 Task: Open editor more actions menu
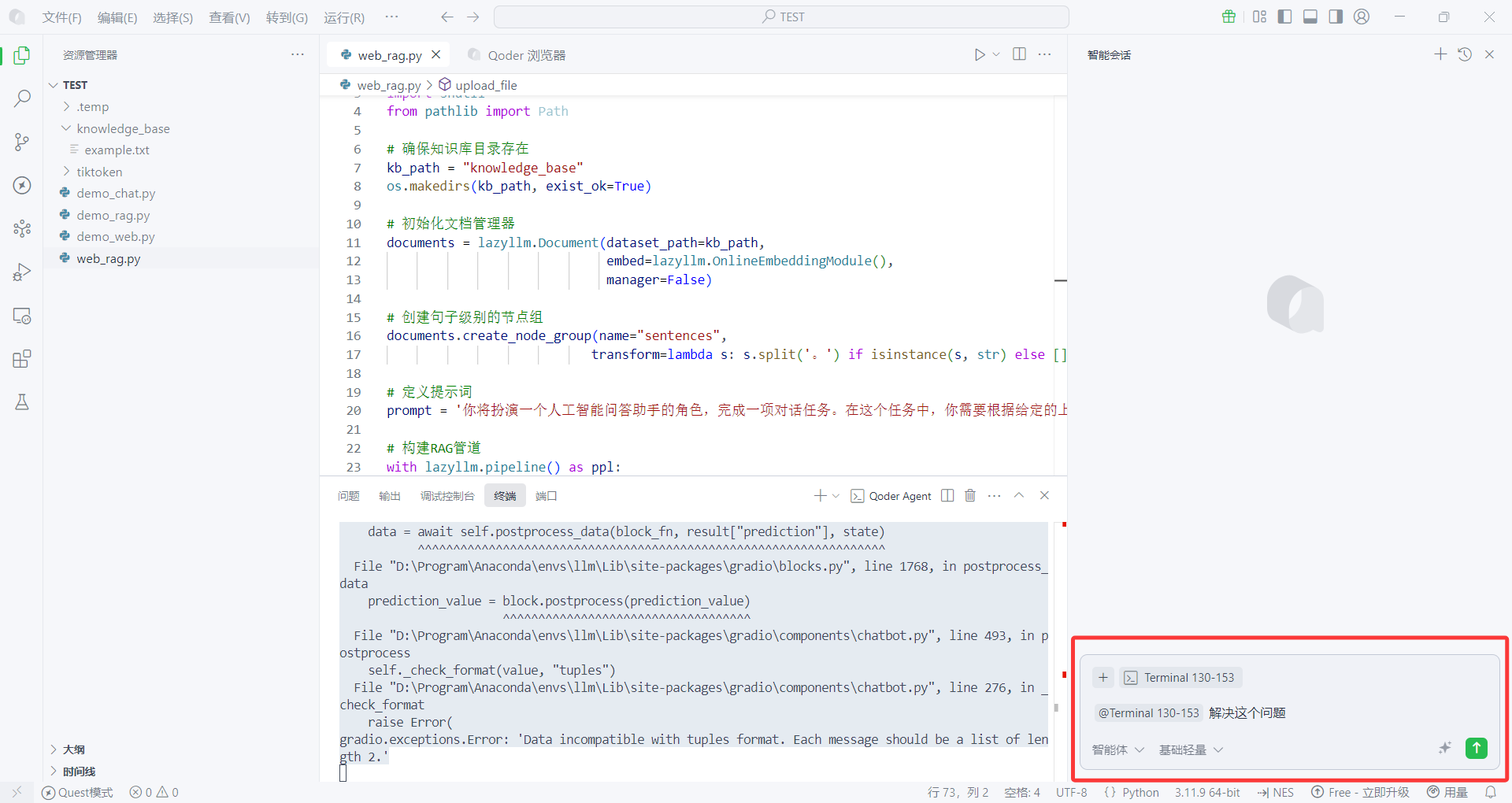point(1045,54)
